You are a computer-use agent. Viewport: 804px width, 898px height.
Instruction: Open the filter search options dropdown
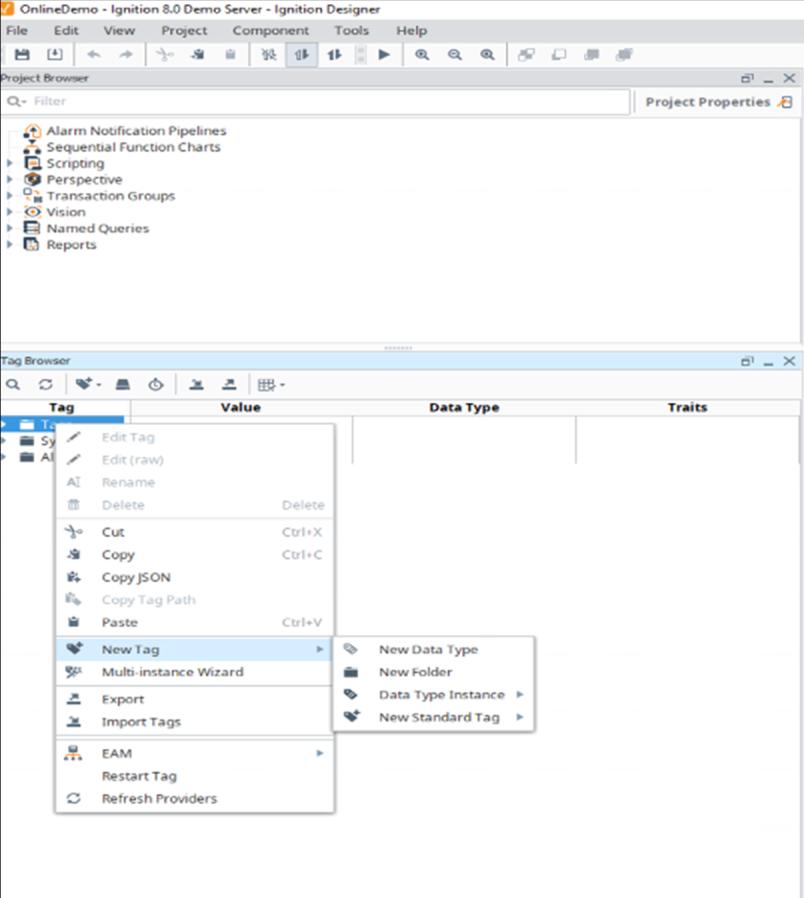(x=17, y=101)
